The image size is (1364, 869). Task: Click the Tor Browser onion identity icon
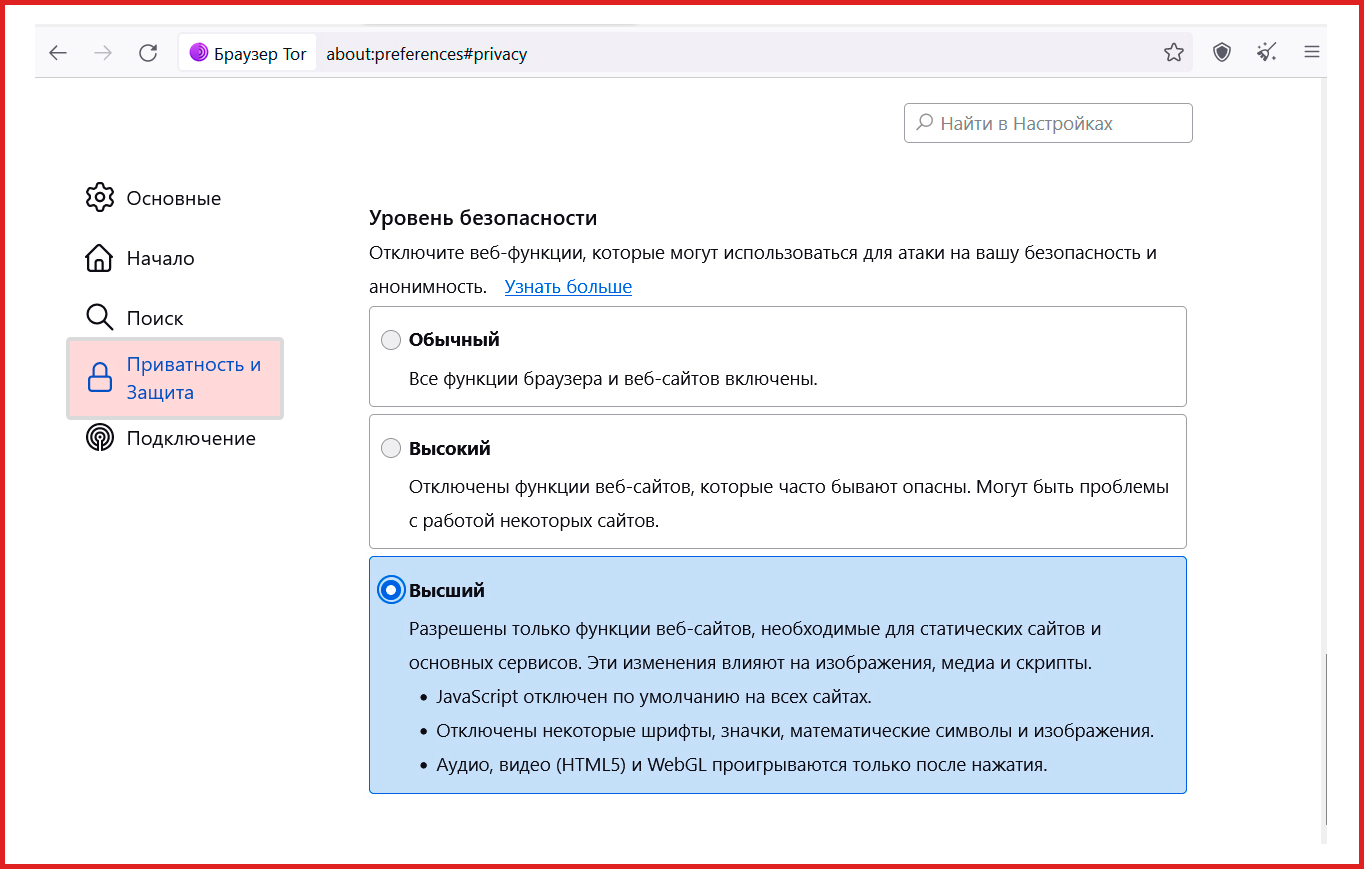[199, 53]
